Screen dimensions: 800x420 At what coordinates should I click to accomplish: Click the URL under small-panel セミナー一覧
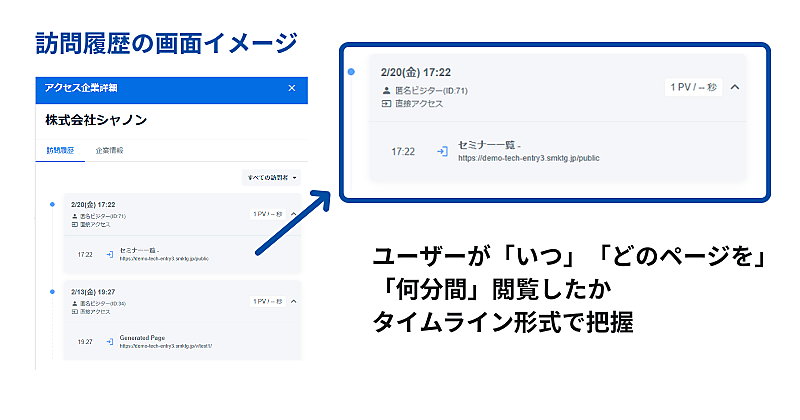(164, 259)
